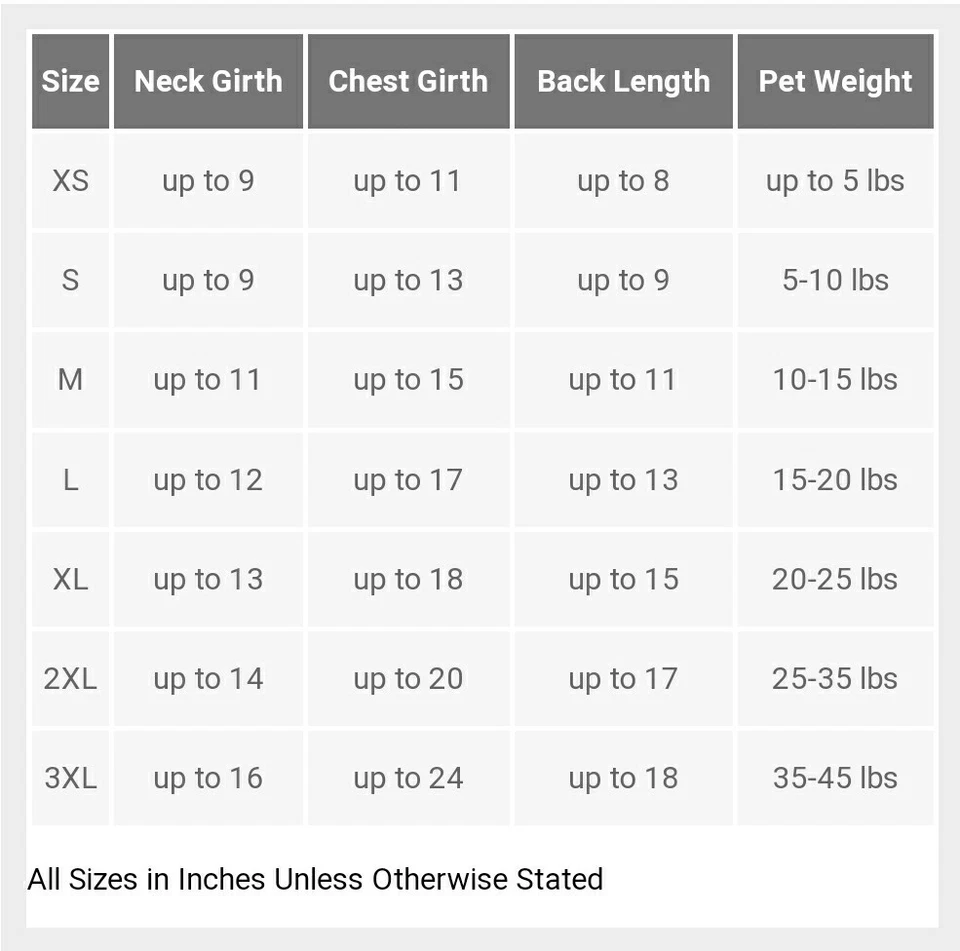This screenshot has width=960, height=951.
Task: Select the 'up to 17' back length cell
Action: [623, 679]
